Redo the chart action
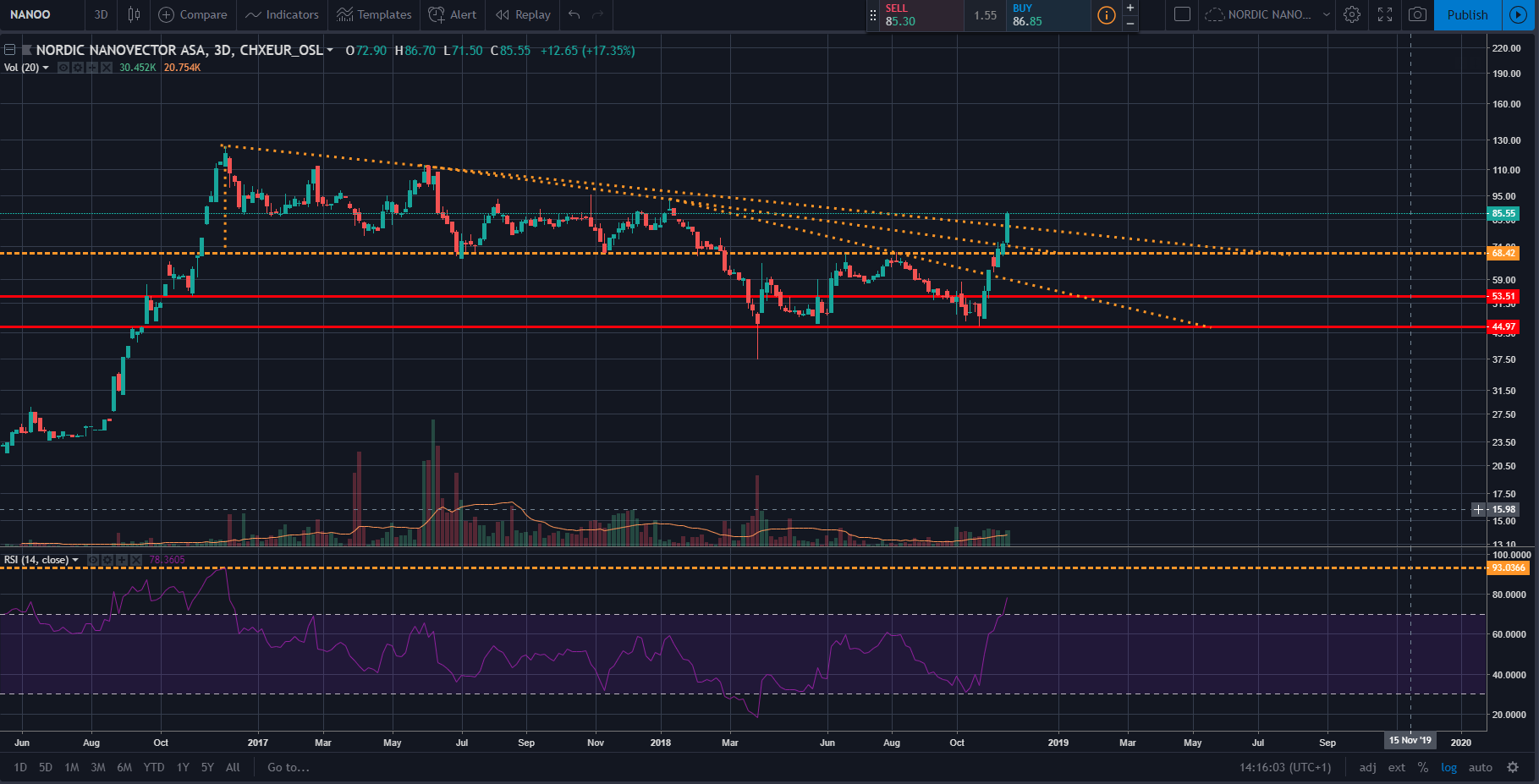Image resolution: width=1539 pixels, height=784 pixels. 598,14
